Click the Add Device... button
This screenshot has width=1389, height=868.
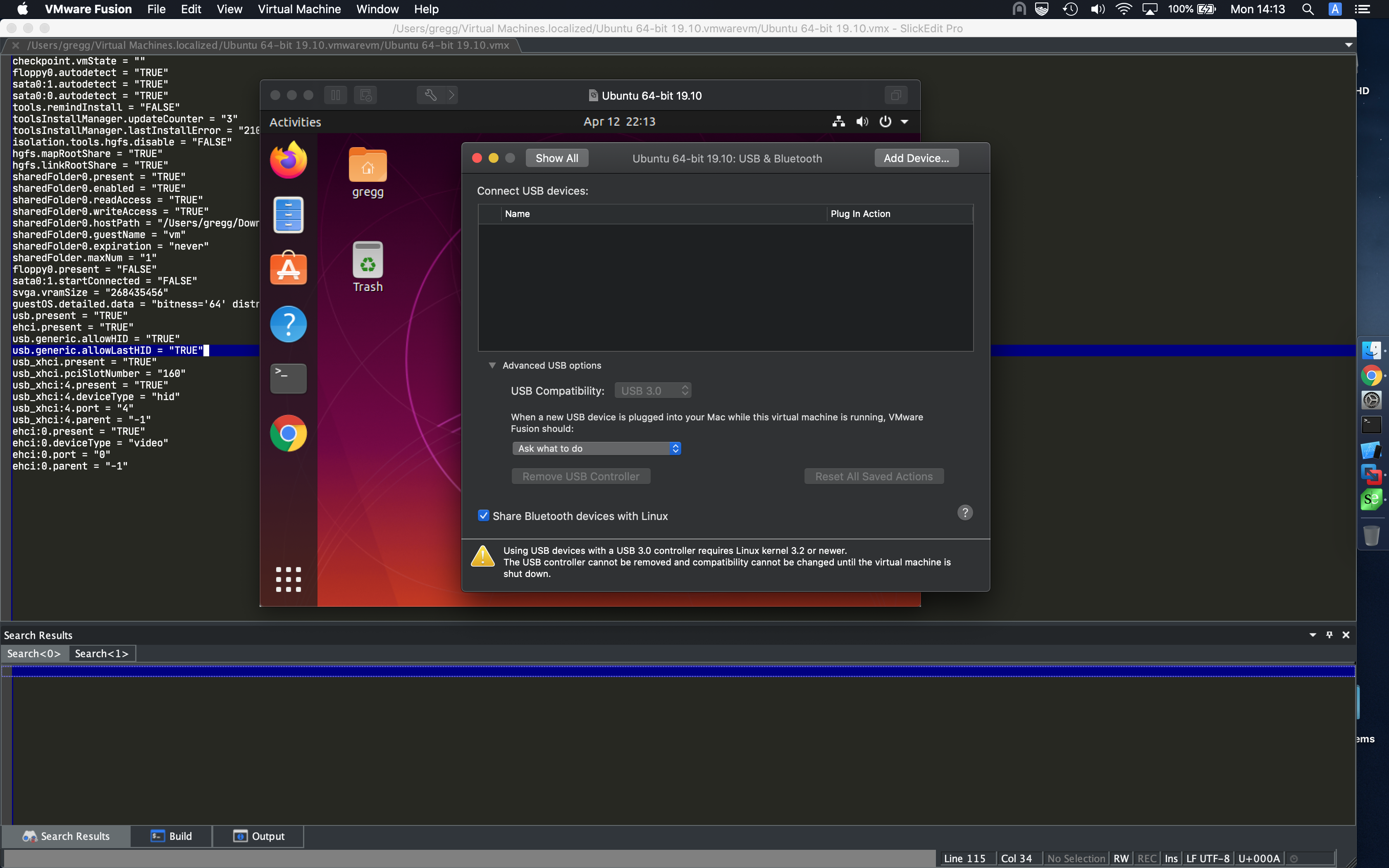click(x=916, y=158)
